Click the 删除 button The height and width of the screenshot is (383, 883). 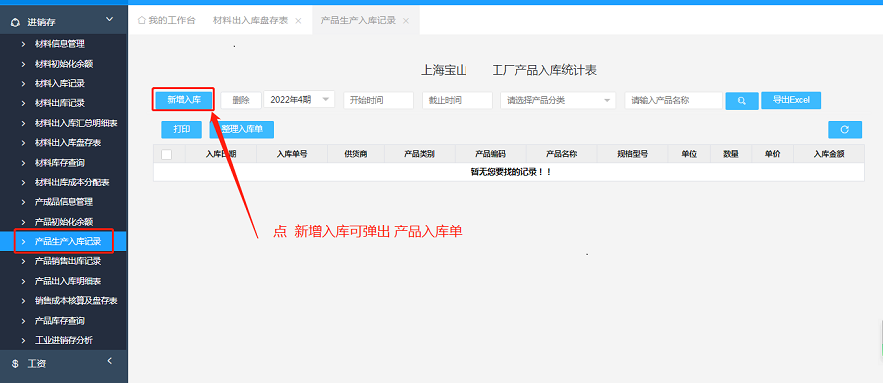point(240,100)
